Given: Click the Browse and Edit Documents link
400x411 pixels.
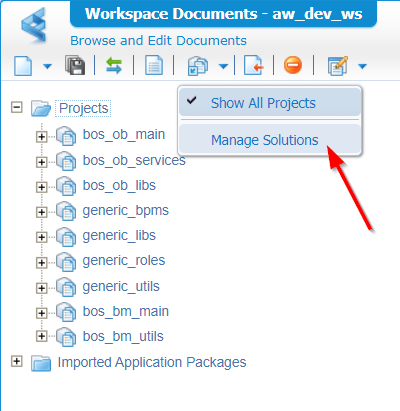Looking at the screenshot, I should click(x=158, y=41).
